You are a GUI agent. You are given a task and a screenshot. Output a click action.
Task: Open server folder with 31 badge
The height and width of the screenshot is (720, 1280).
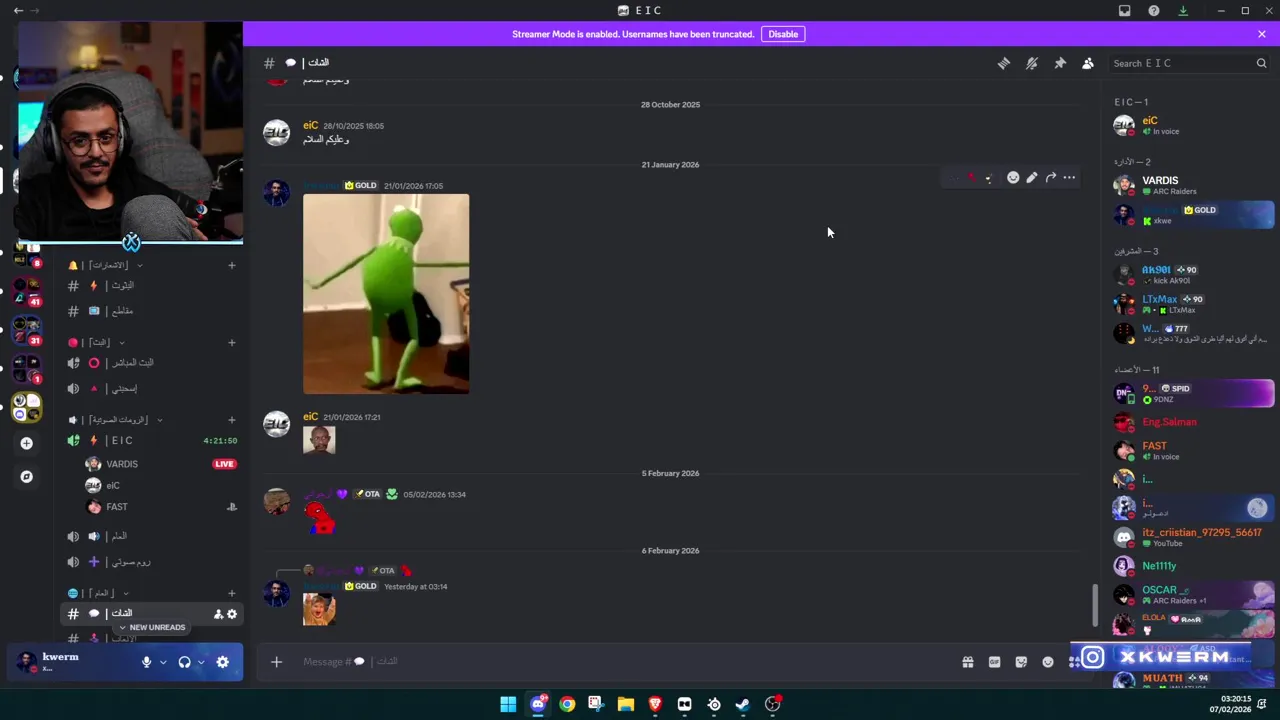pyautogui.click(x=26, y=329)
